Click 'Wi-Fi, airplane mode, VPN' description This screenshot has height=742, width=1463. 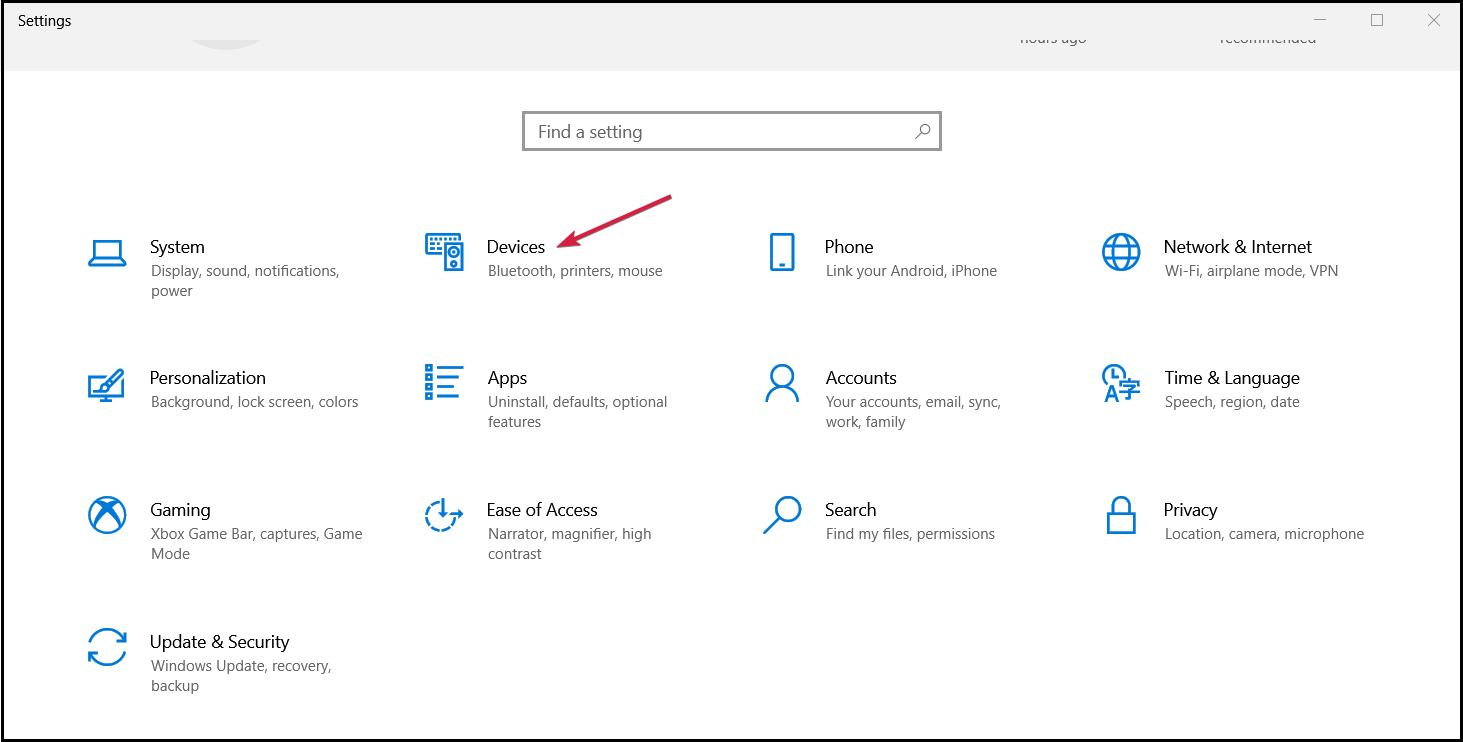pos(1251,271)
